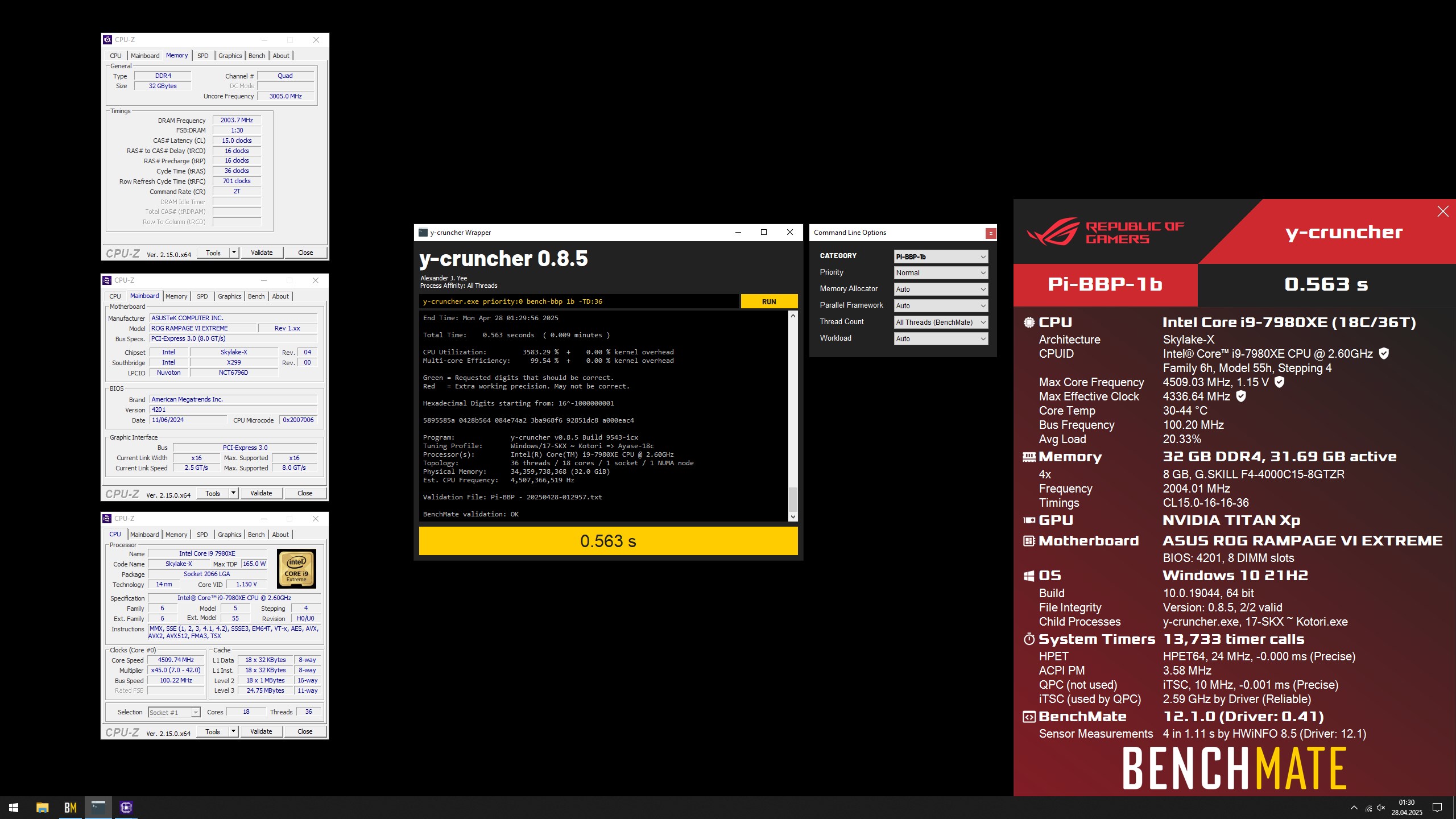Click the Show desktop strip

[x=1454, y=808]
